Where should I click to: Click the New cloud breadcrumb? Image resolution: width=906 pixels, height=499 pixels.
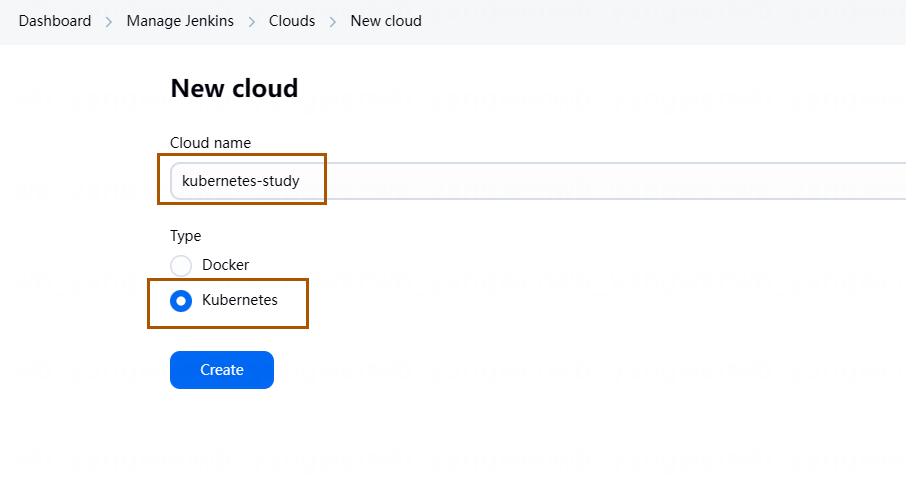[386, 21]
